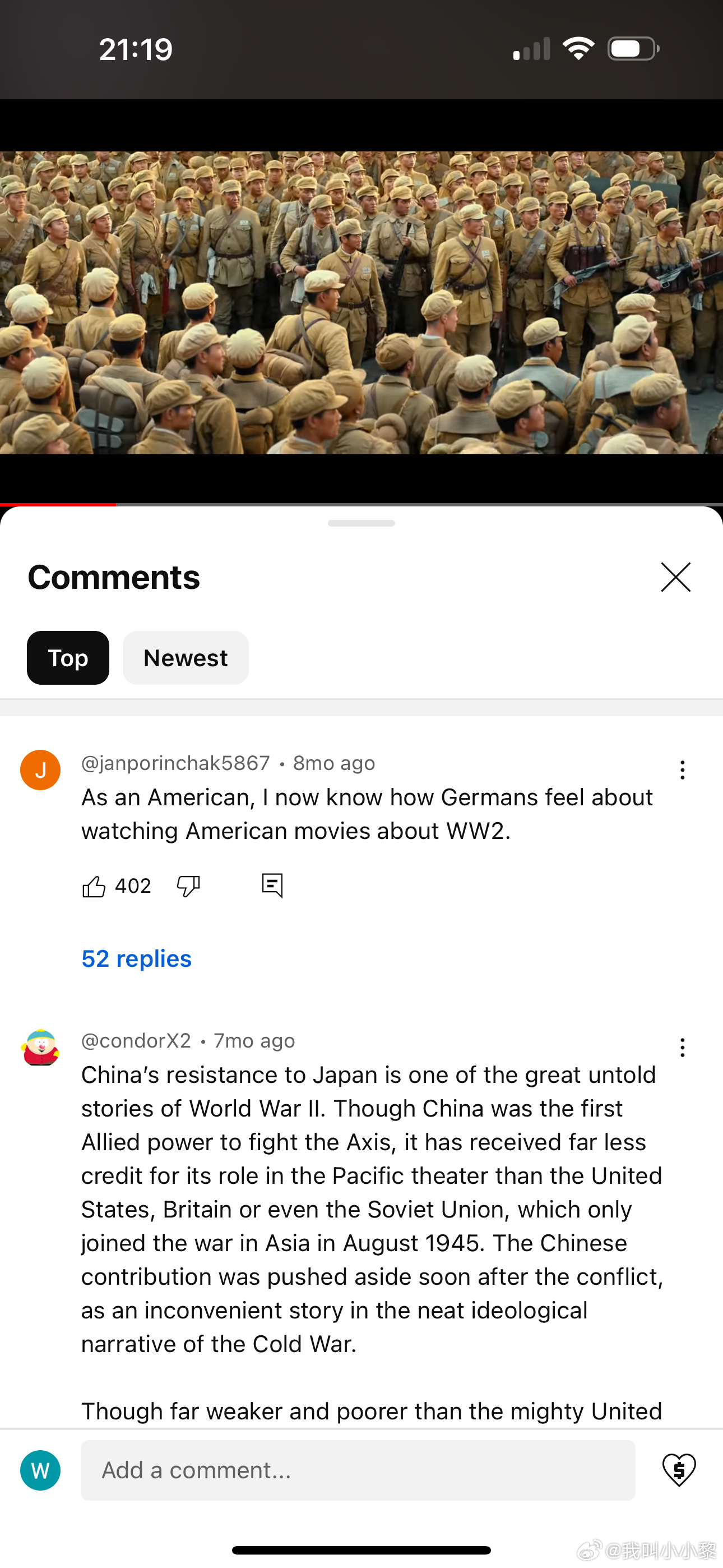The height and width of the screenshot is (1568, 723).
Task: Open @janporinchak5867's orange J avatar
Action: pyautogui.click(x=40, y=770)
